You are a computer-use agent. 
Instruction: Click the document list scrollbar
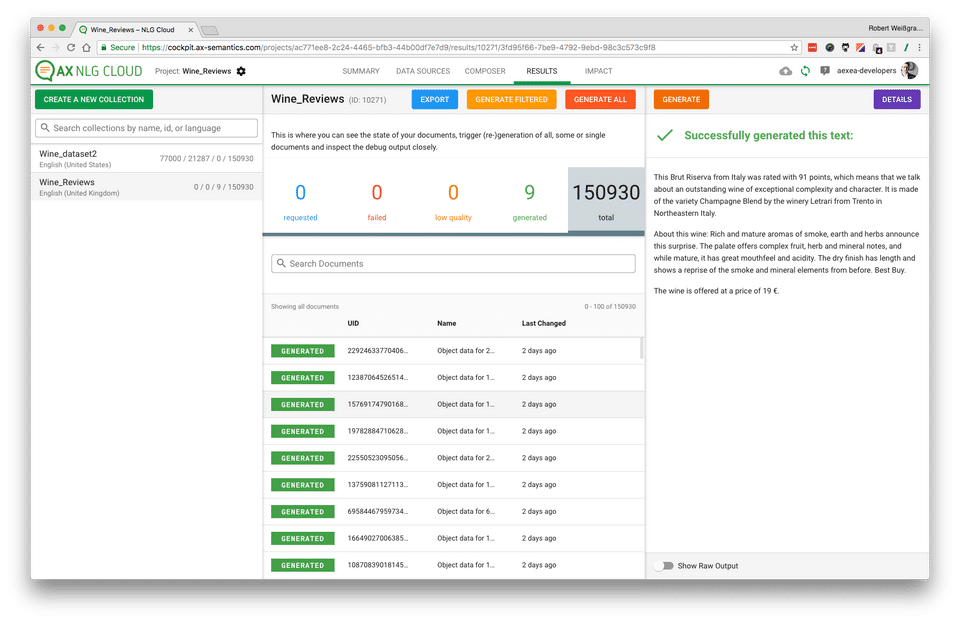coord(641,348)
